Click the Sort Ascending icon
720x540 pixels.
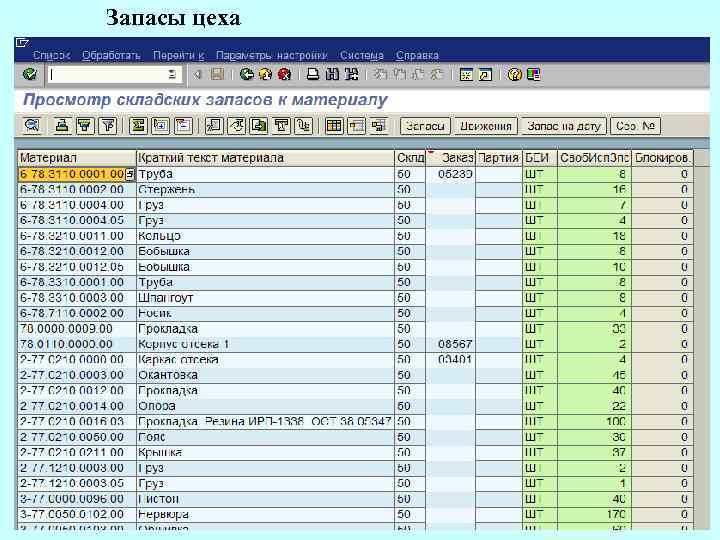[62, 125]
